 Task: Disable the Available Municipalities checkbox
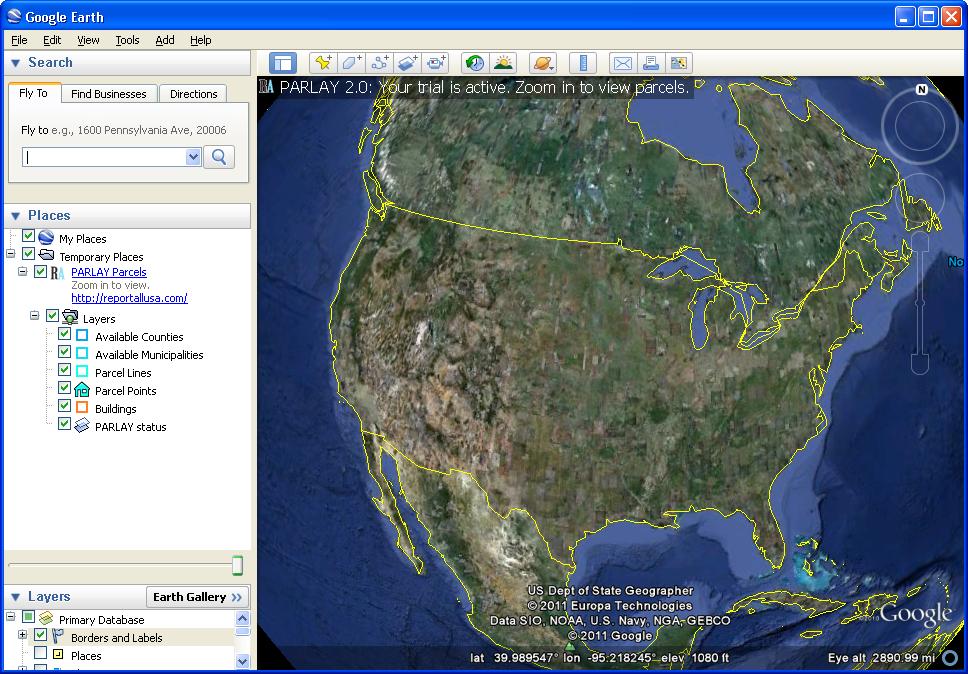click(64, 352)
